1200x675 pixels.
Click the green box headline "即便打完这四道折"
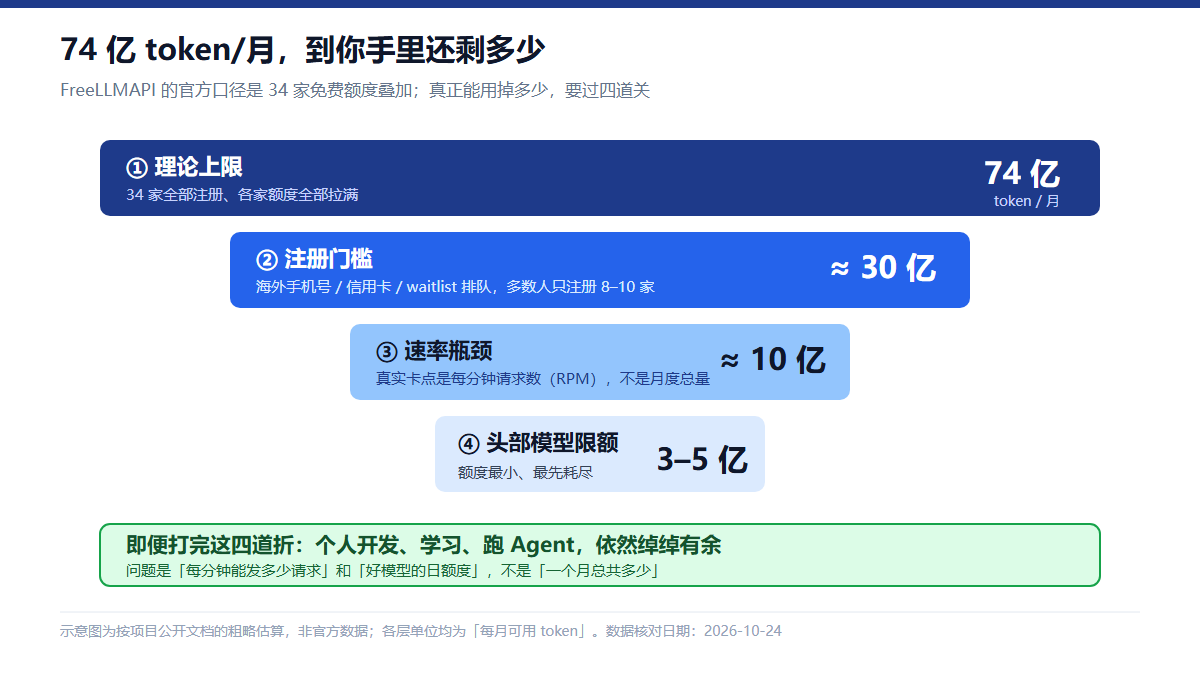[423, 545]
